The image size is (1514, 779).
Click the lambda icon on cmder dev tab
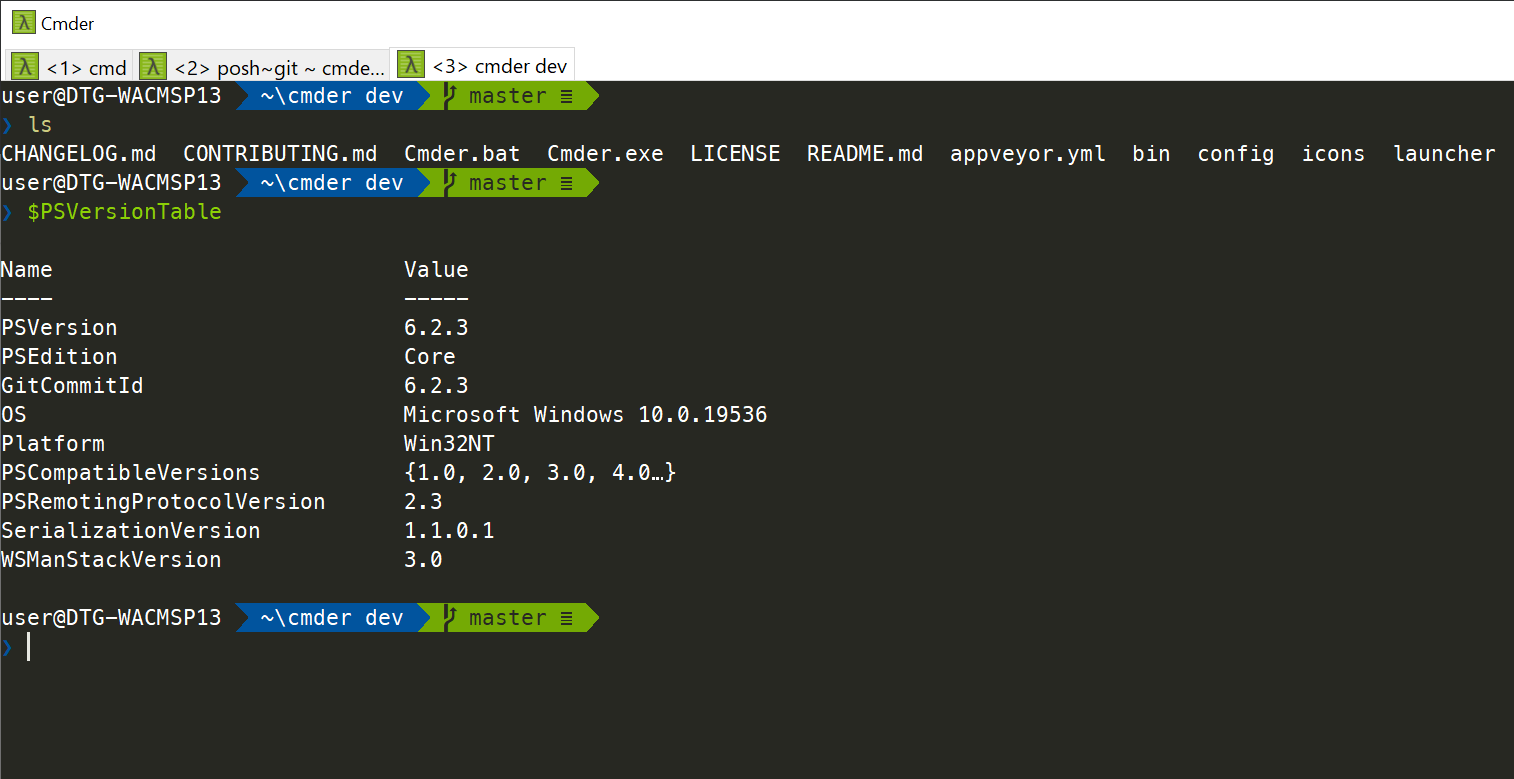click(x=410, y=62)
